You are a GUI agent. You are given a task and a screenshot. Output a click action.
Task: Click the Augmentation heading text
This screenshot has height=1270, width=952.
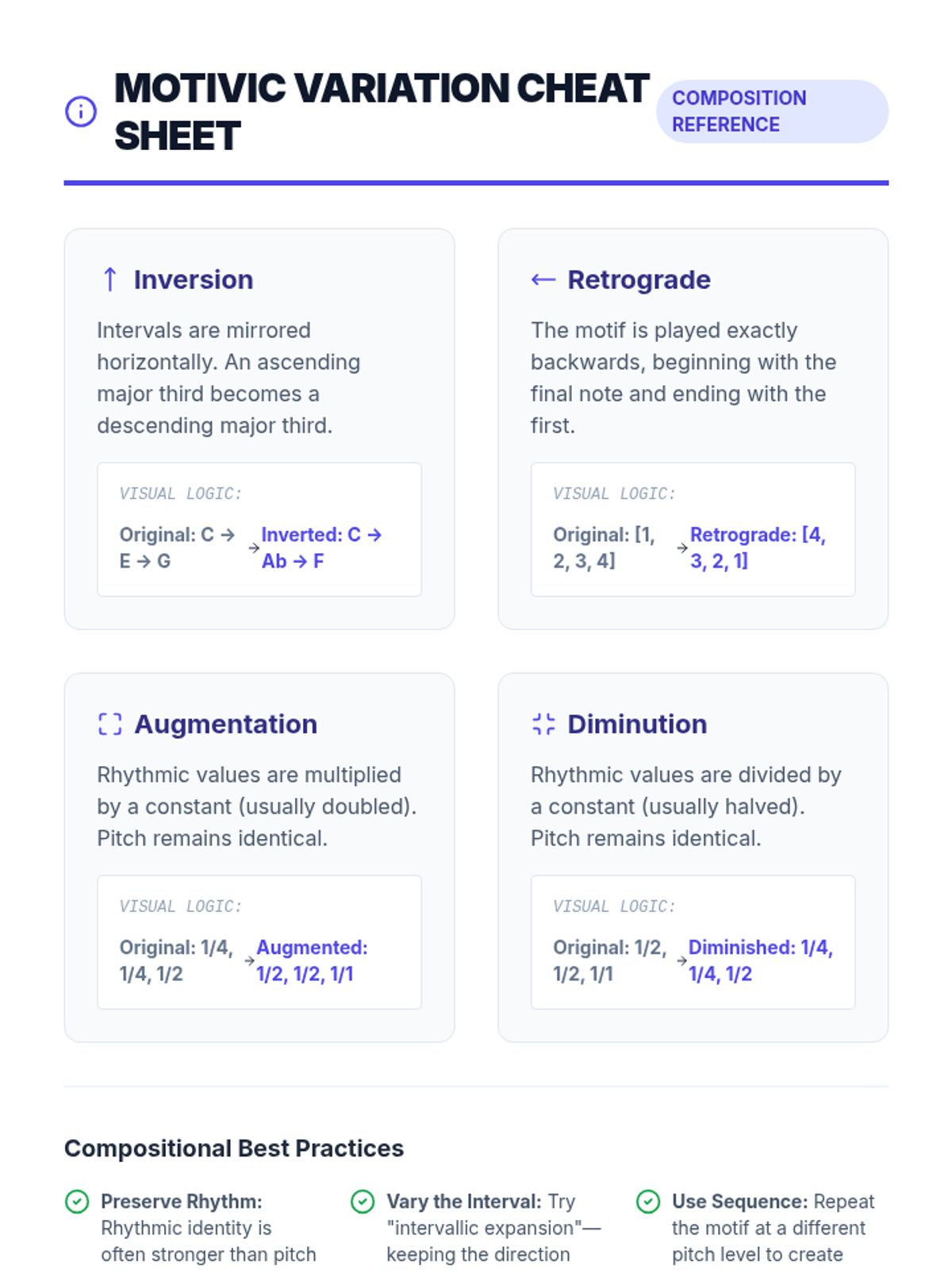(x=226, y=724)
